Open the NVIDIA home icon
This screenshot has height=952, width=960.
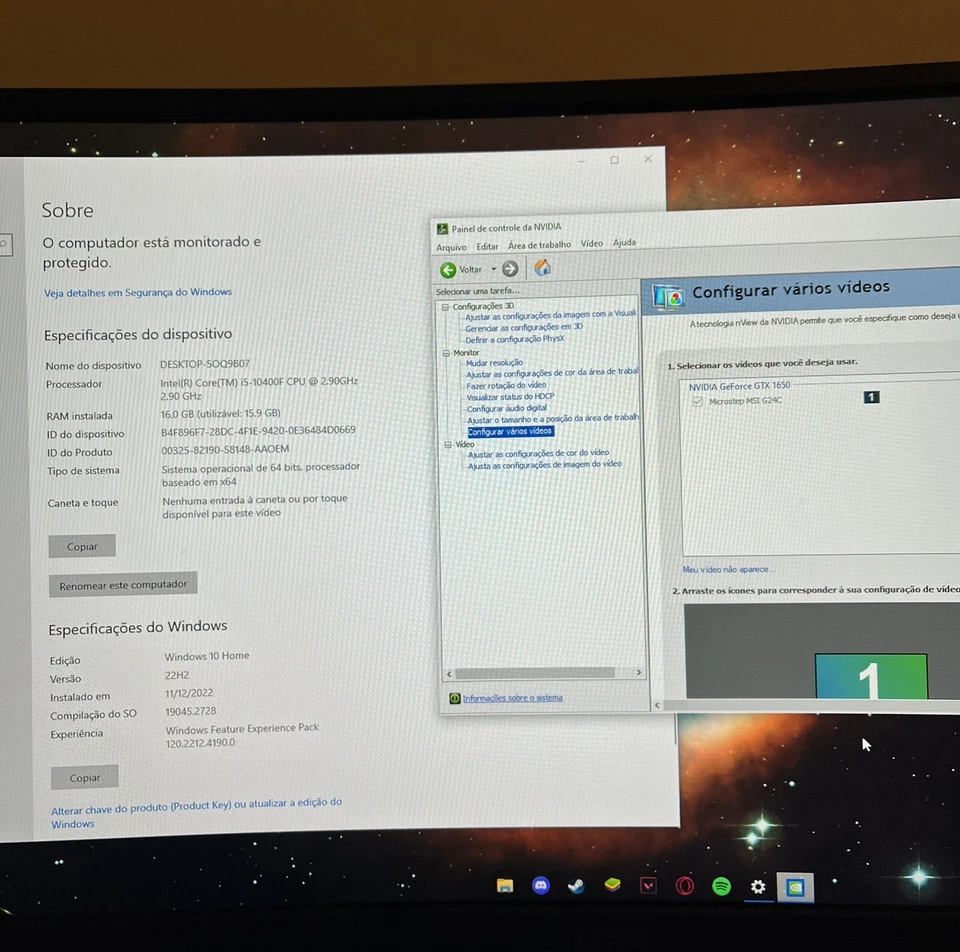point(542,268)
